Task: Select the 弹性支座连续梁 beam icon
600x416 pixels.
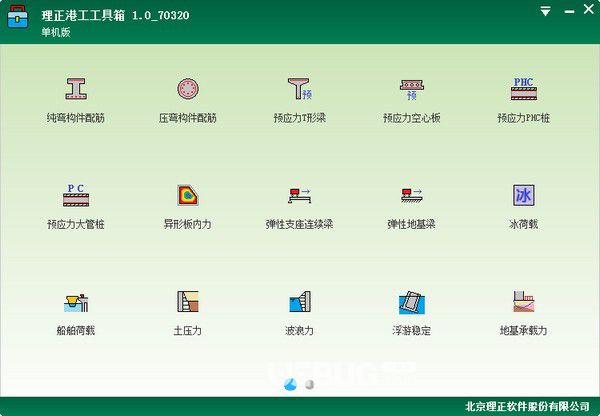Action: click(x=300, y=195)
